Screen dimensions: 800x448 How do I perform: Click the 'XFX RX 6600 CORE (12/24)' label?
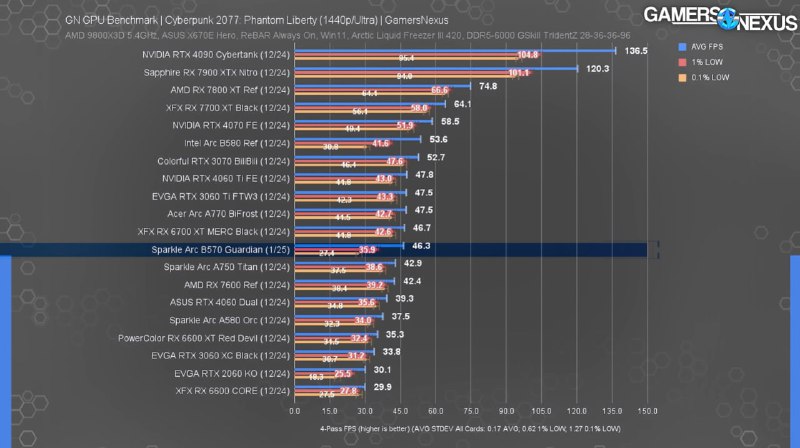(x=233, y=391)
